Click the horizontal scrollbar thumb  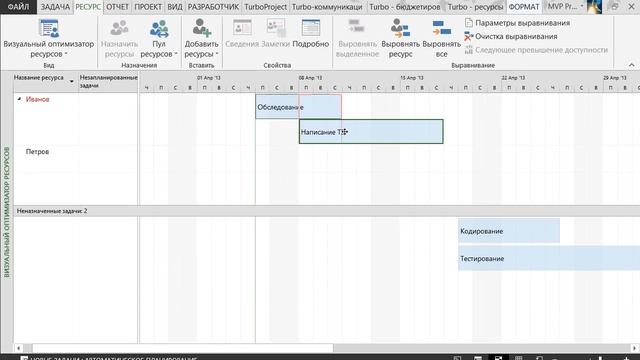(183, 348)
